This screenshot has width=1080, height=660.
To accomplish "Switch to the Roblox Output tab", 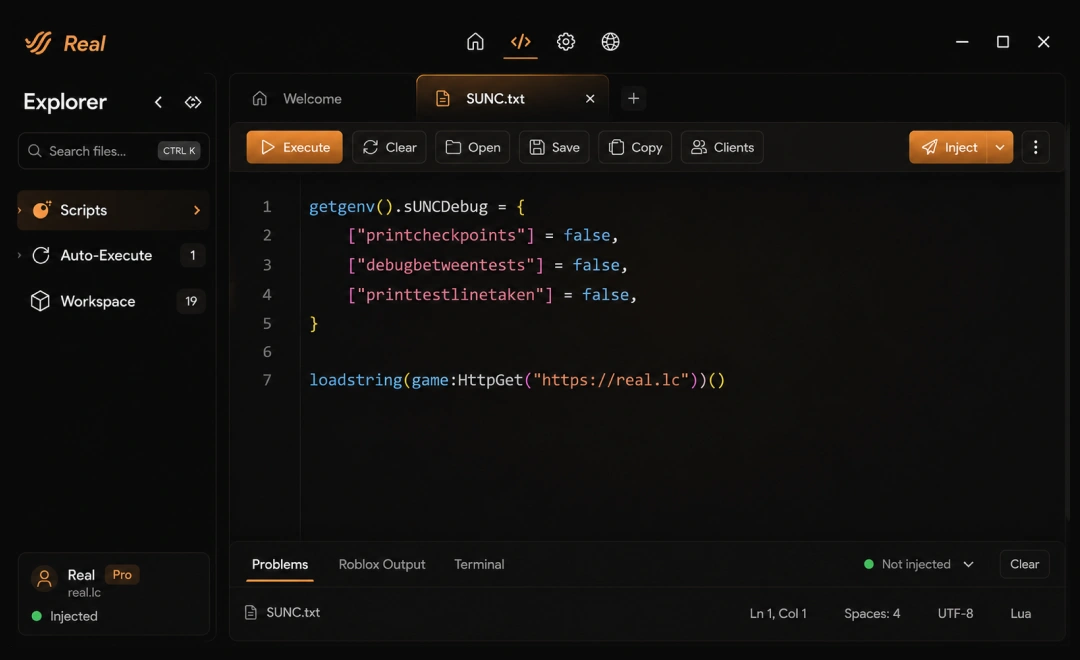I will pyautogui.click(x=382, y=564).
